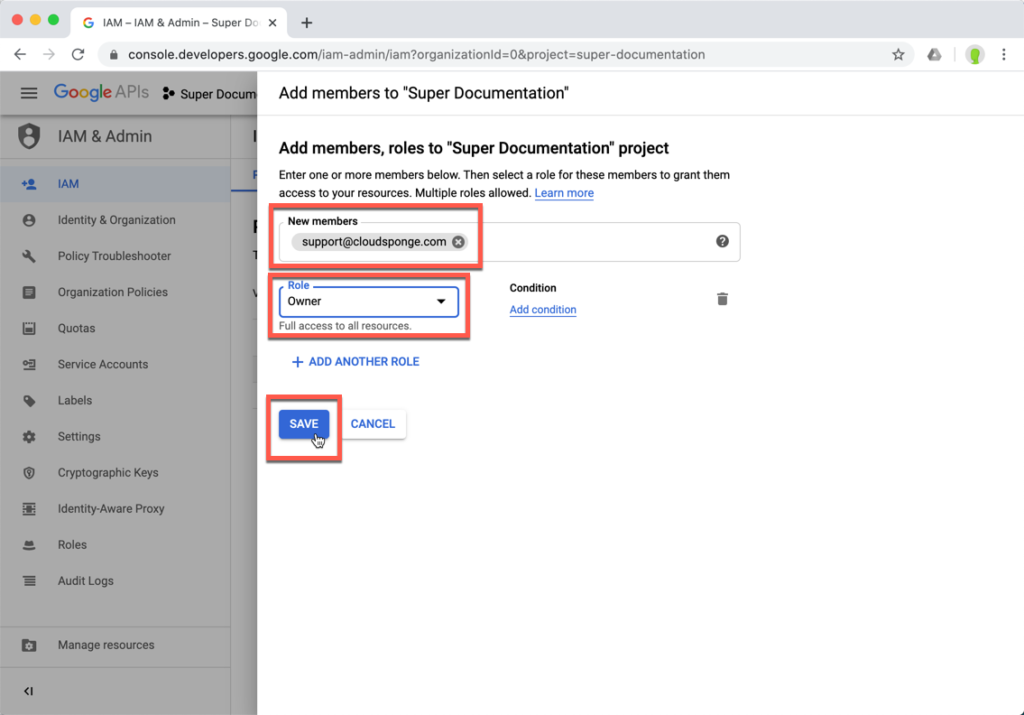The height and width of the screenshot is (715, 1024).
Task: Open Policy Troubleshooter
Action: [x=115, y=256]
